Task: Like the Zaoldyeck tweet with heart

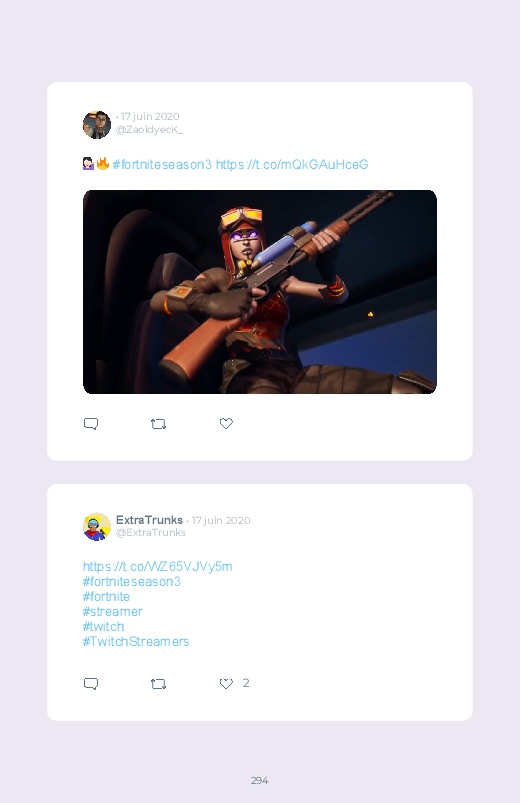Action: pos(226,424)
